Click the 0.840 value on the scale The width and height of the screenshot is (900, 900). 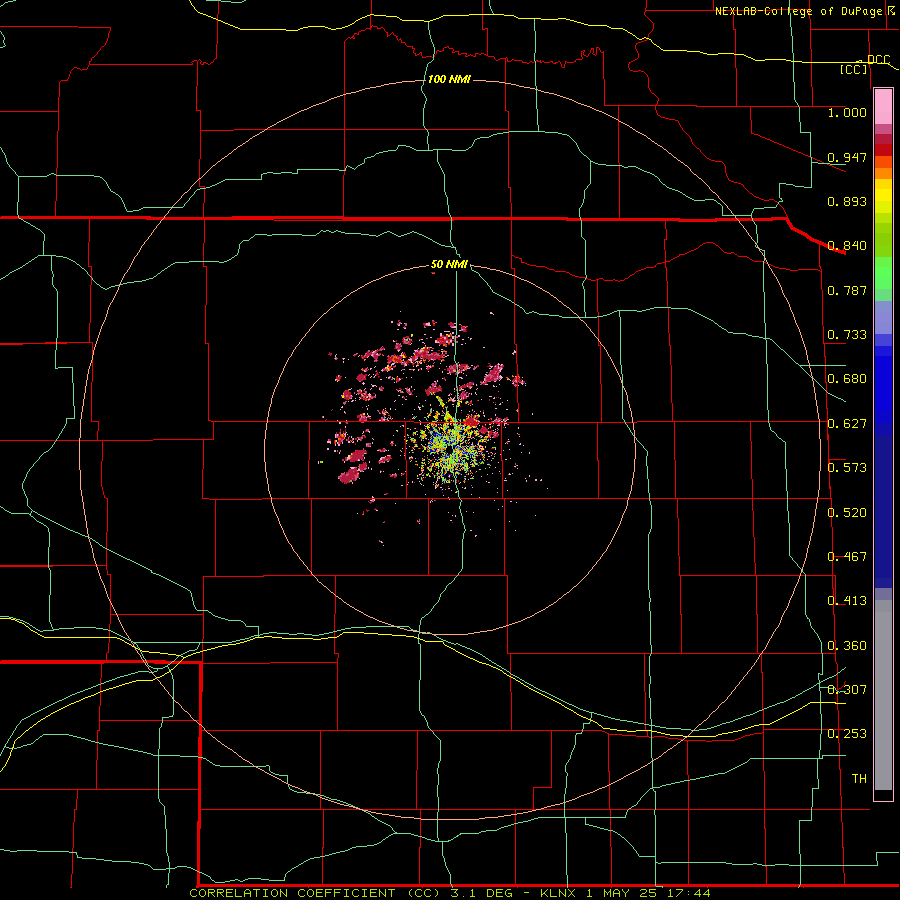point(847,246)
